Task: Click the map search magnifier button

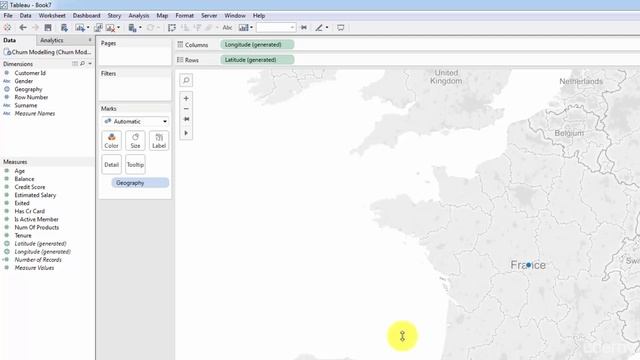Action: 186,80
